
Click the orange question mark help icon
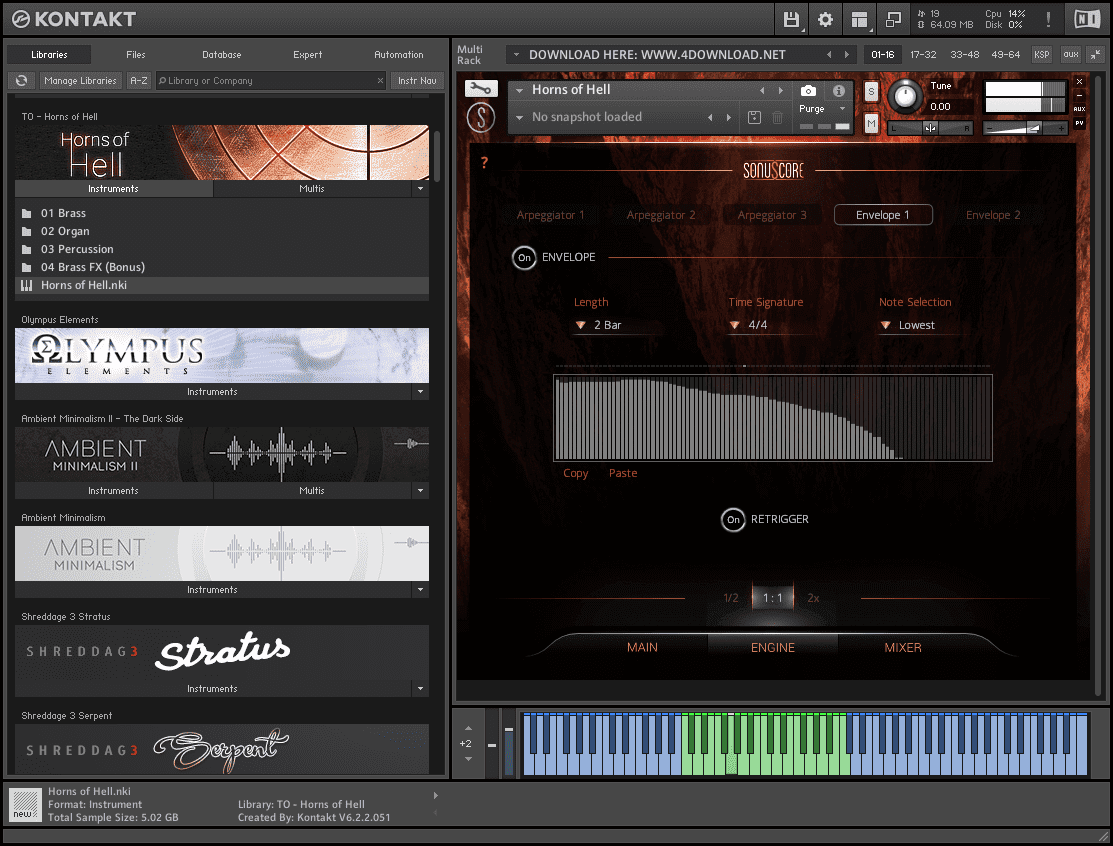point(484,163)
